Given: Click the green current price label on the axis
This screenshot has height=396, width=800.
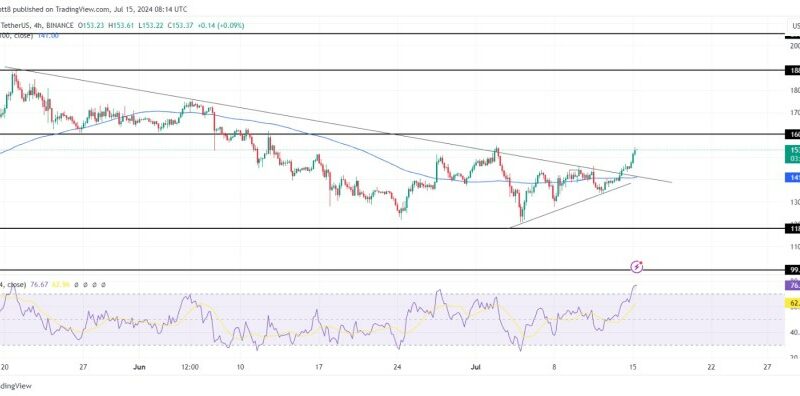Looking at the screenshot, I should point(793,154).
